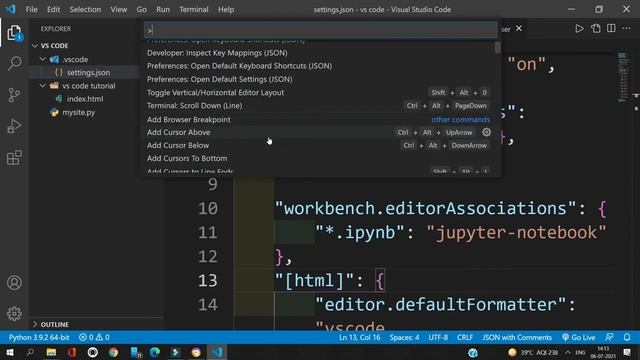640x360 pixels.
Task: Change Spaces: 4 indentation setting
Action: 404,338
